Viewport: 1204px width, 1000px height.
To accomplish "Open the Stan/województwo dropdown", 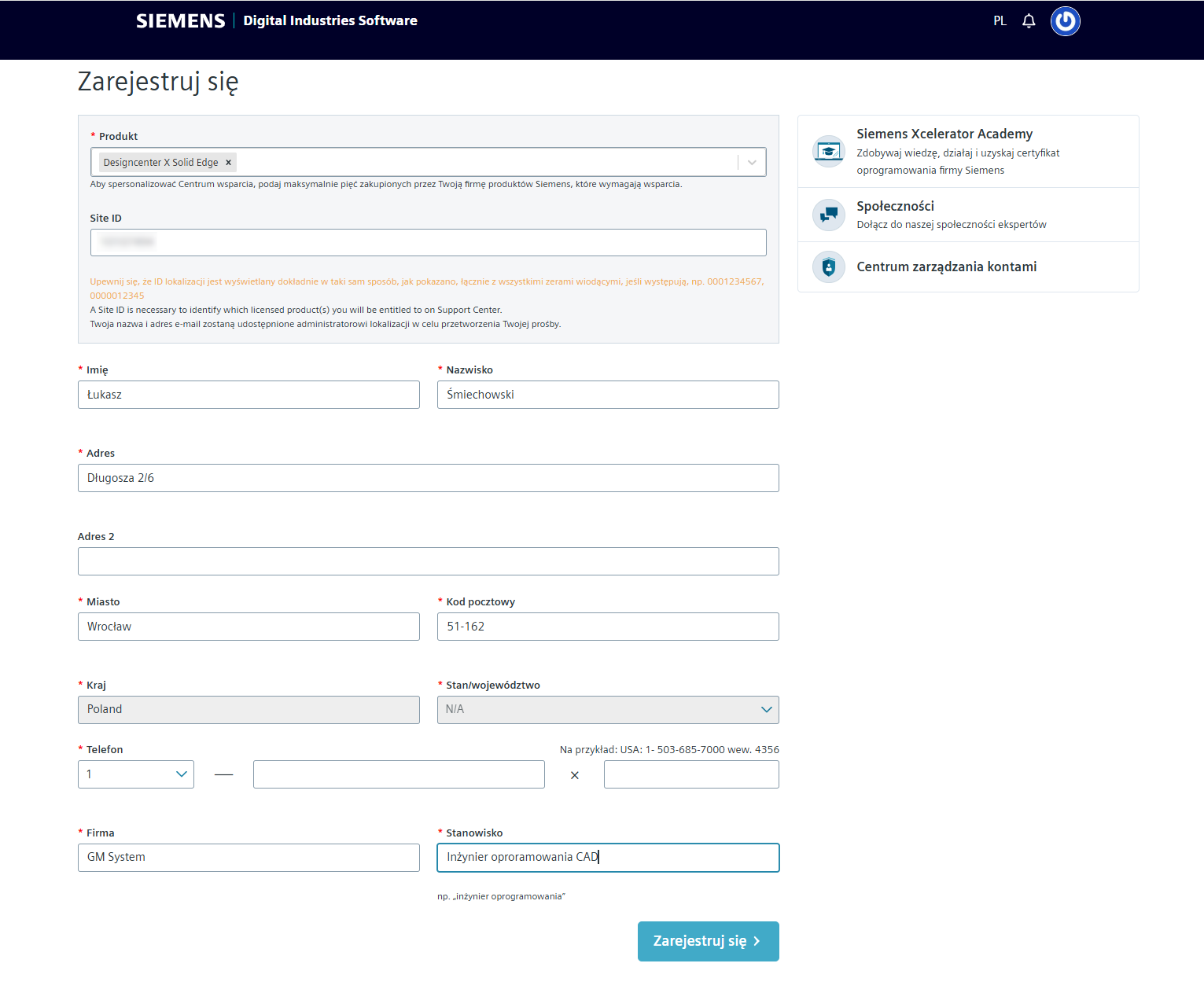I will click(608, 710).
